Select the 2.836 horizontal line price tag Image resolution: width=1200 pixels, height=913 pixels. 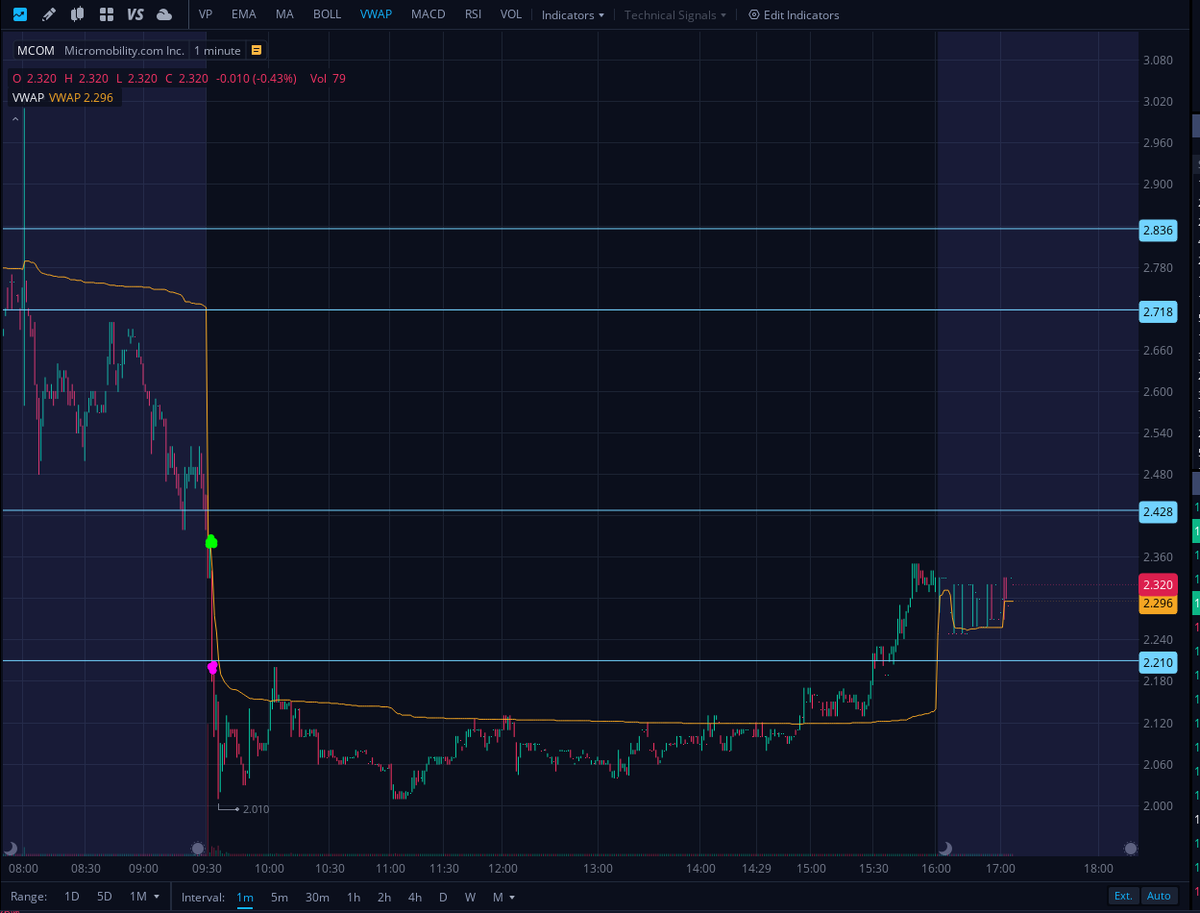coord(1158,231)
